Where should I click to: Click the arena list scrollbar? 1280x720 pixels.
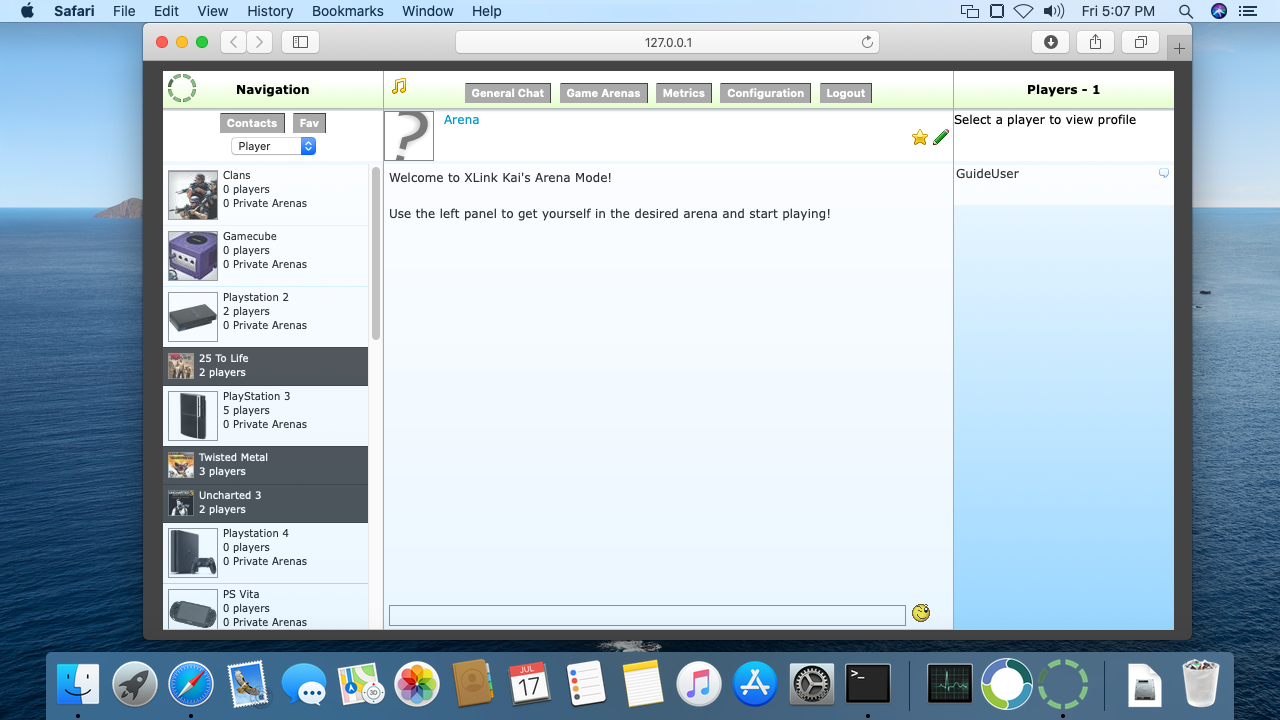point(376,255)
